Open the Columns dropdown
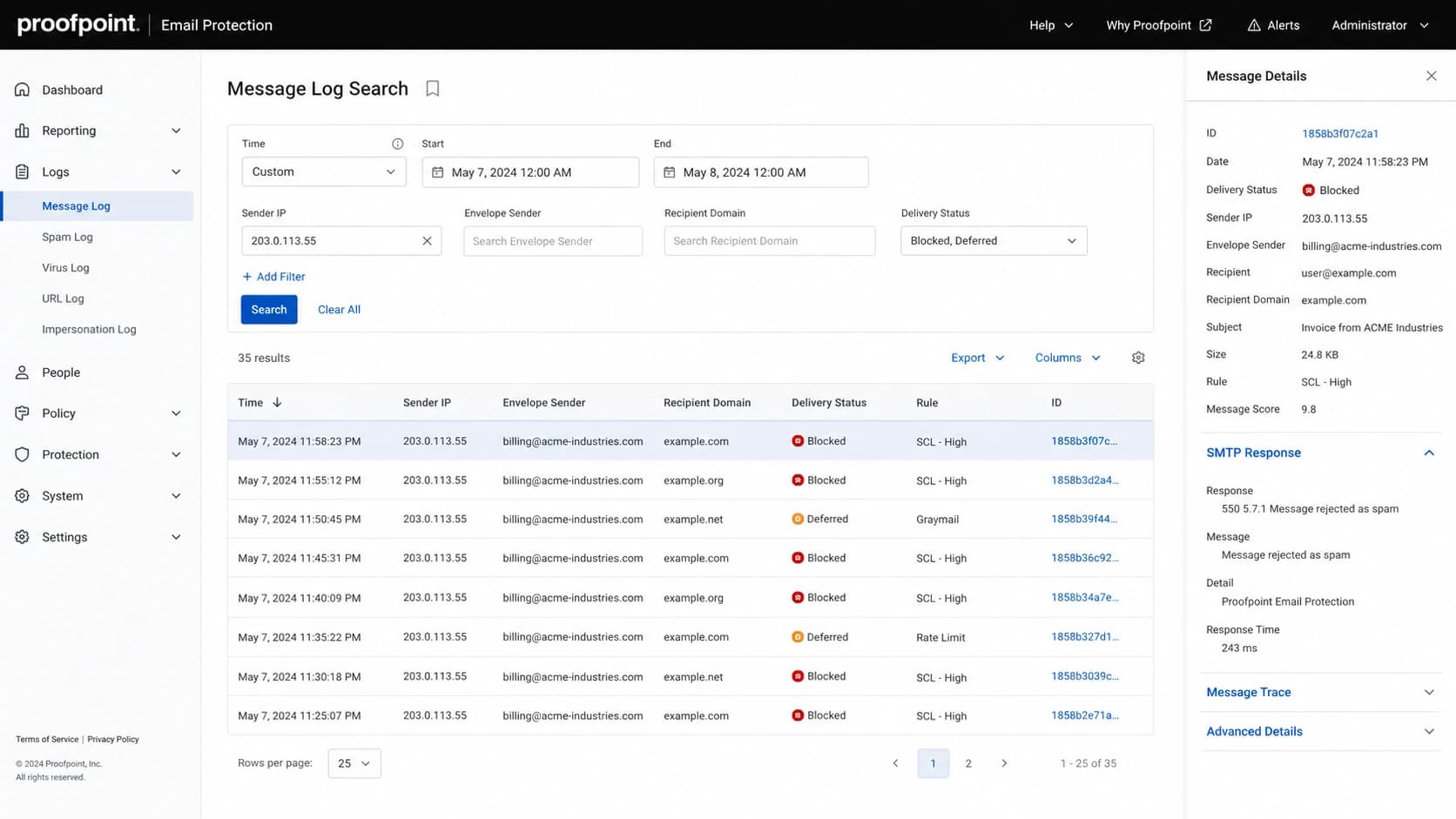This screenshot has width=1456, height=819. point(1068,358)
